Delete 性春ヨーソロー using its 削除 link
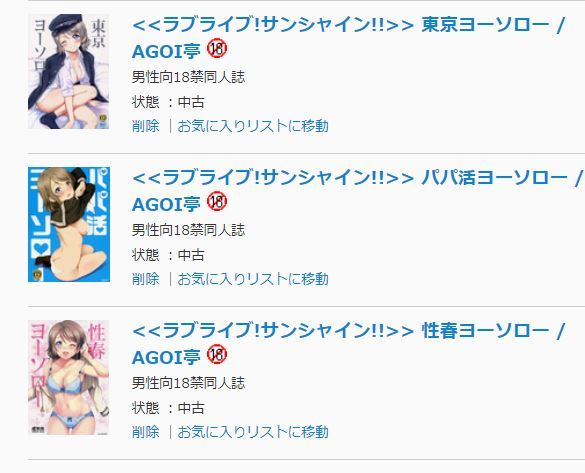 coord(146,432)
